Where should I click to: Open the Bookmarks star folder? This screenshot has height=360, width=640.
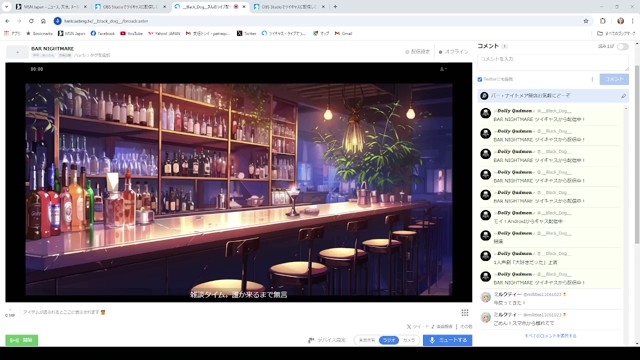click(x=40, y=33)
